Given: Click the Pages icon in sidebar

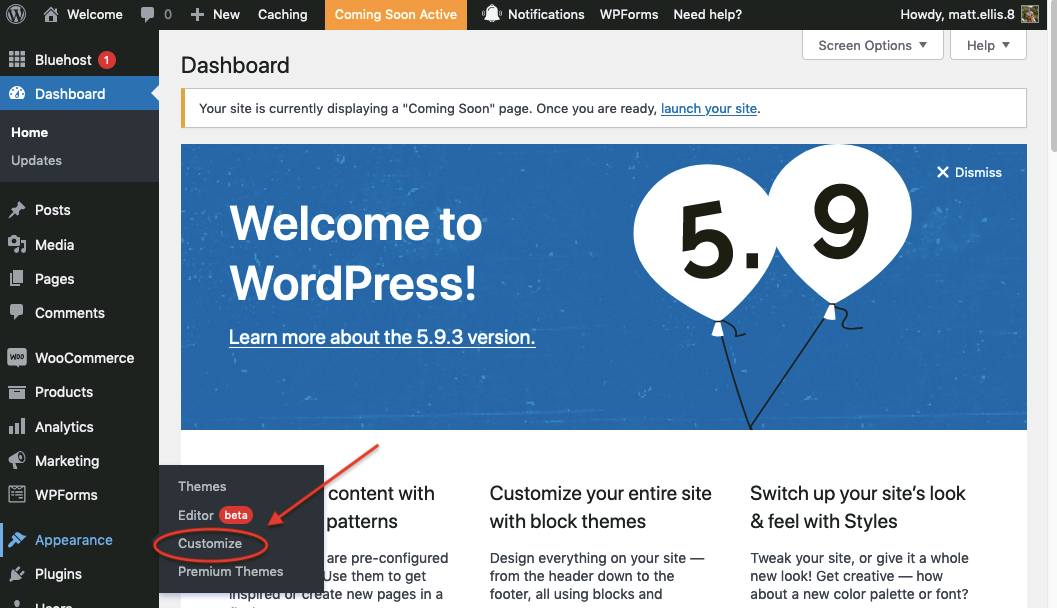Looking at the screenshot, I should coord(17,278).
